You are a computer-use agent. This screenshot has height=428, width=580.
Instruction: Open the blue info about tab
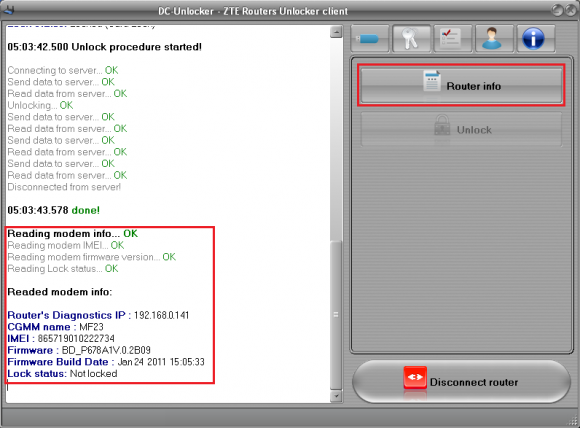536,38
